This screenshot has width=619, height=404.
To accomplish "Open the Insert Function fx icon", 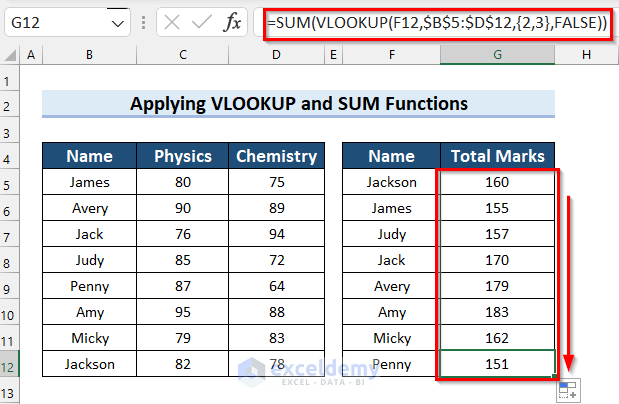I will [x=232, y=23].
